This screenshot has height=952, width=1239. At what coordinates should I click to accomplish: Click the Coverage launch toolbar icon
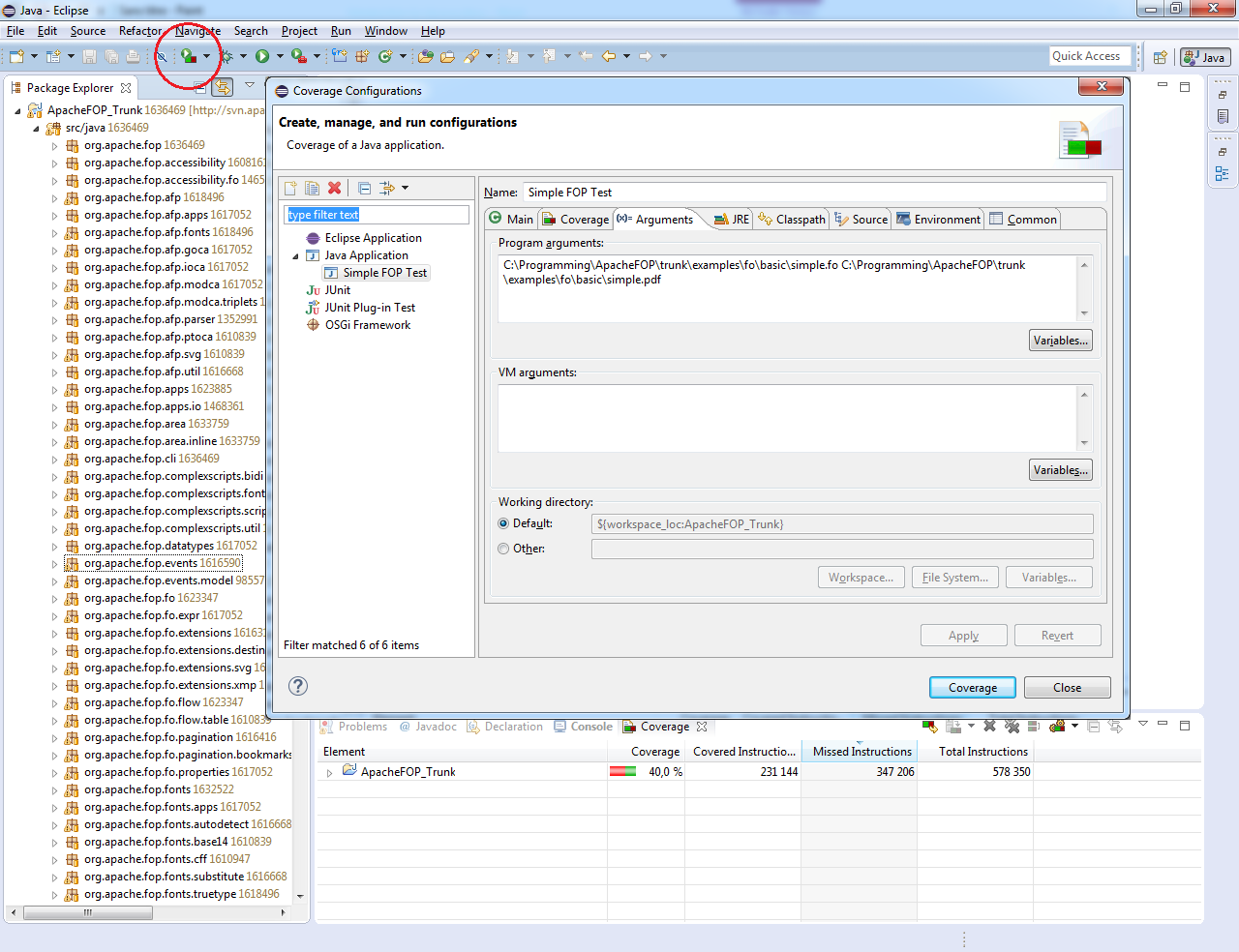click(189, 56)
